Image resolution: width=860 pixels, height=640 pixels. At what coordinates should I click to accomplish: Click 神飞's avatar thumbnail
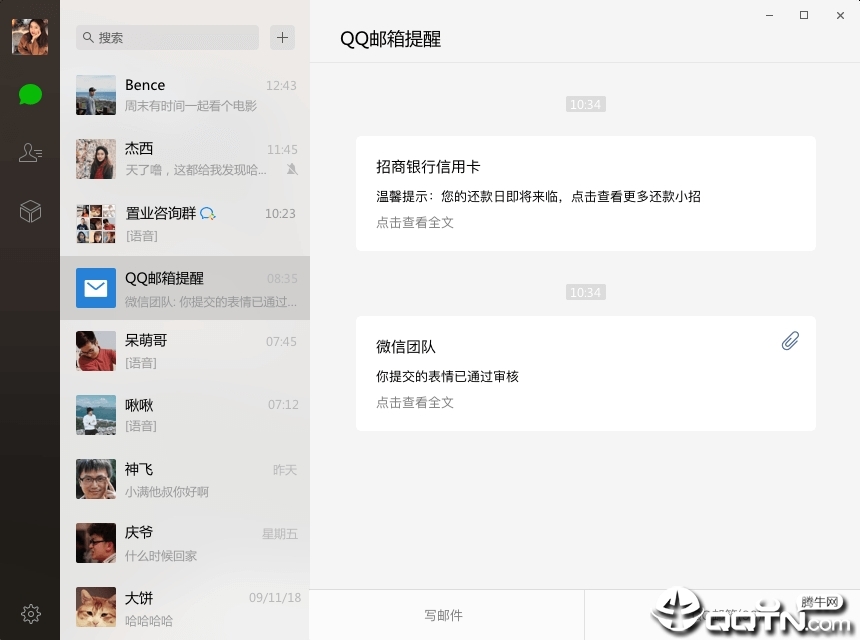(x=96, y=479)
